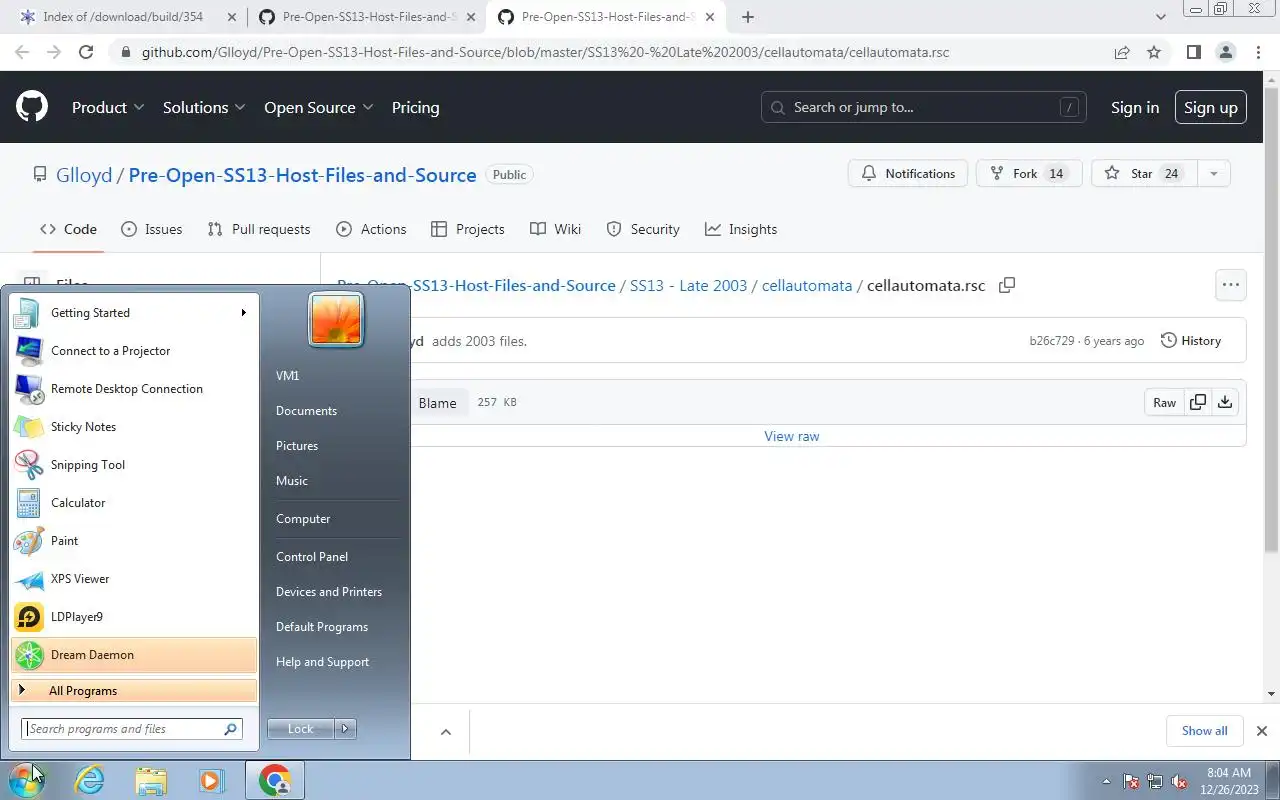Click the volume tray icon
The height and width of the screenshot is (800, 1280).
[x=1179, y=781]
